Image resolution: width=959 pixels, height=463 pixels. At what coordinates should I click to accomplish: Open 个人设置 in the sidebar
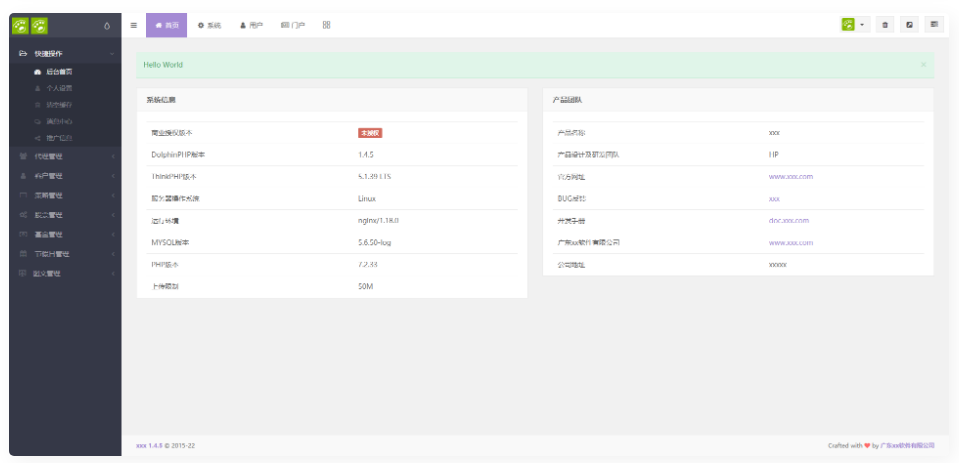(58, 88)
